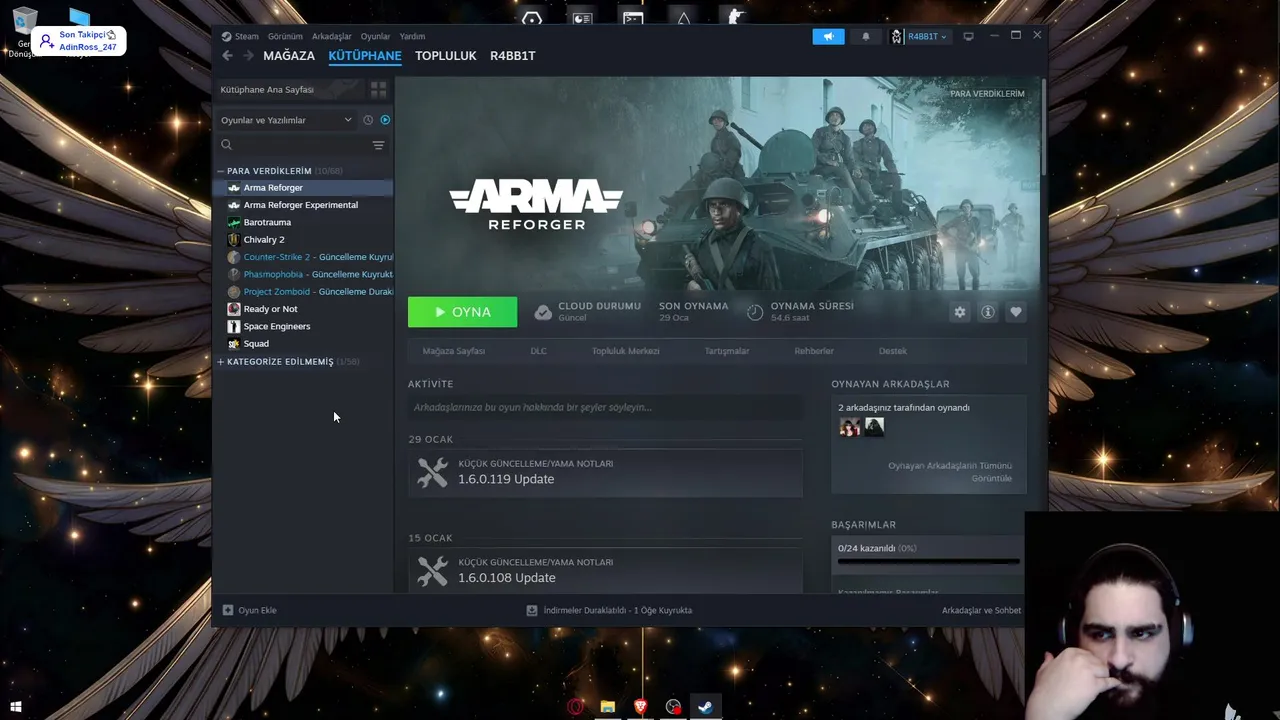Image resolution: width=1280 pixels, height=720 pixels.
Task: Click the Steam icon in the taskbar
Action: (705, 707)
